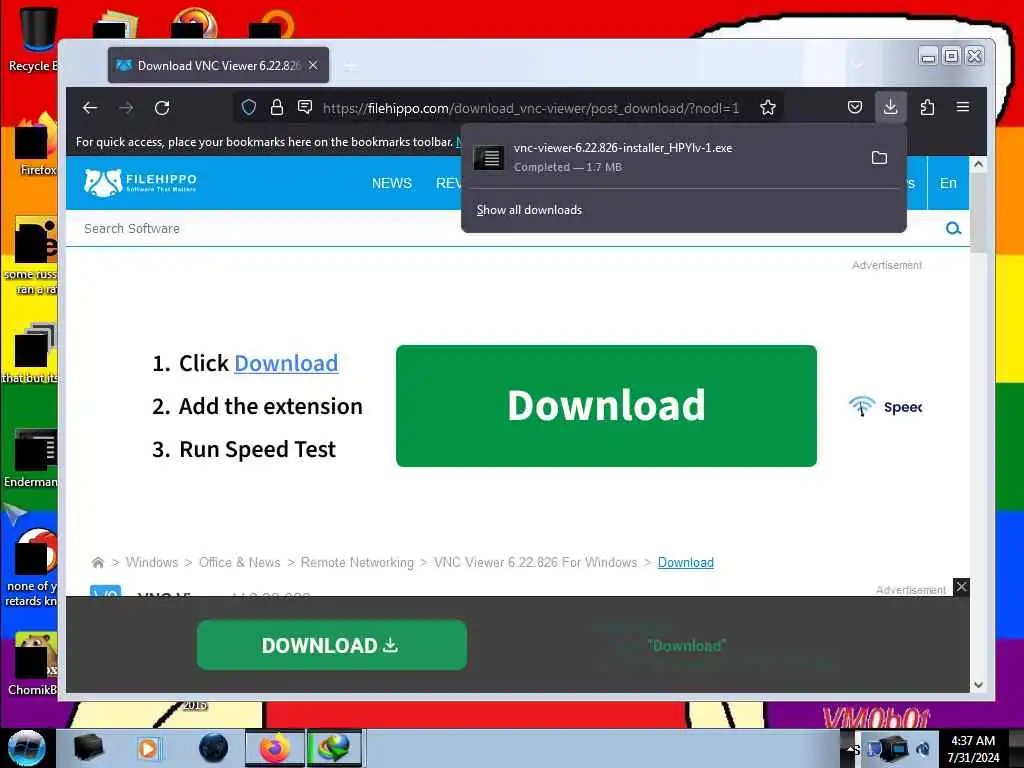The image size is (1024, 768).
Task: Open the permissions icon next to the padlock
Action: click(305, 107)
